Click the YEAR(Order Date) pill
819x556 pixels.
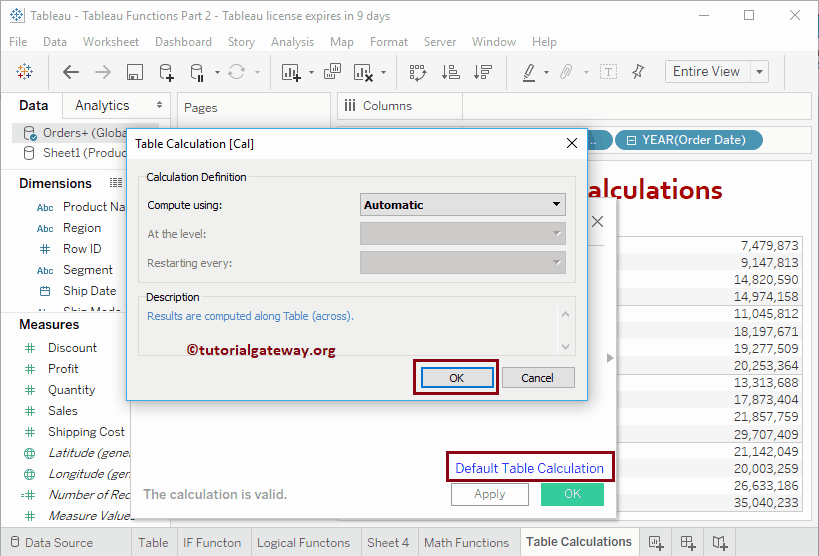tap(689, 140)
